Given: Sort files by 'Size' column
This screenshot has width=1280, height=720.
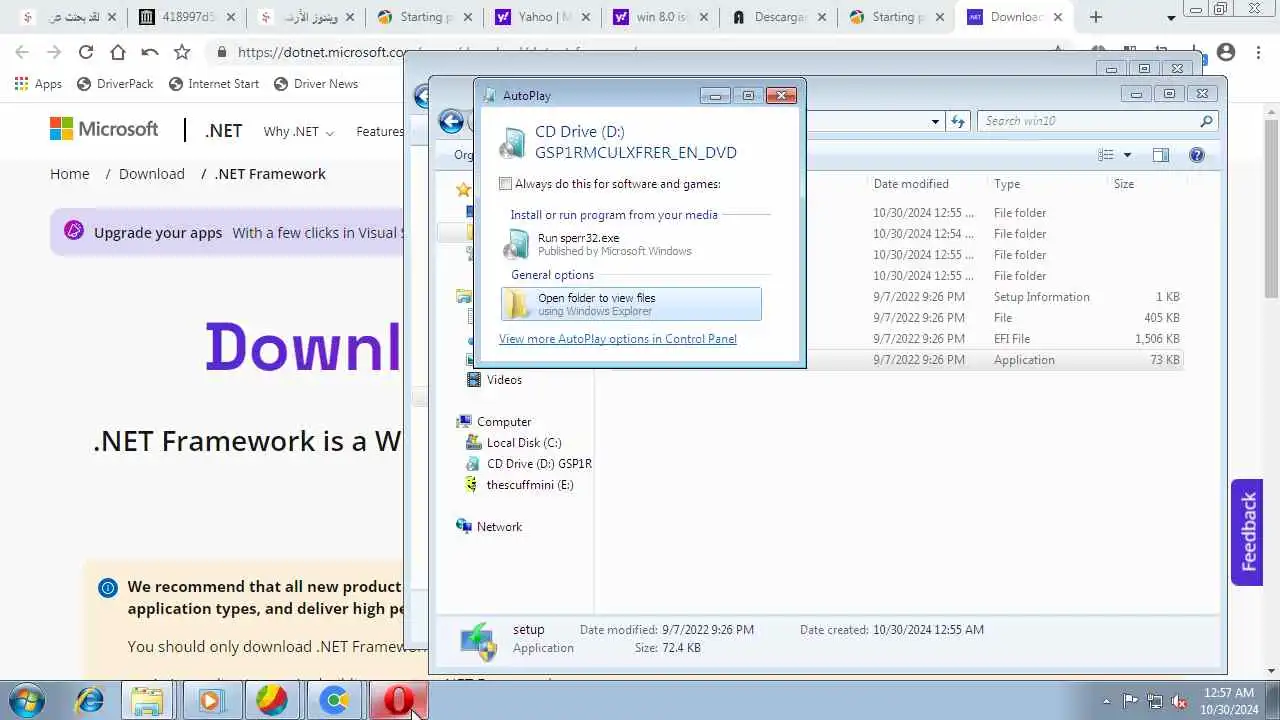Looking at the screenshot, I should point(1124,184).
